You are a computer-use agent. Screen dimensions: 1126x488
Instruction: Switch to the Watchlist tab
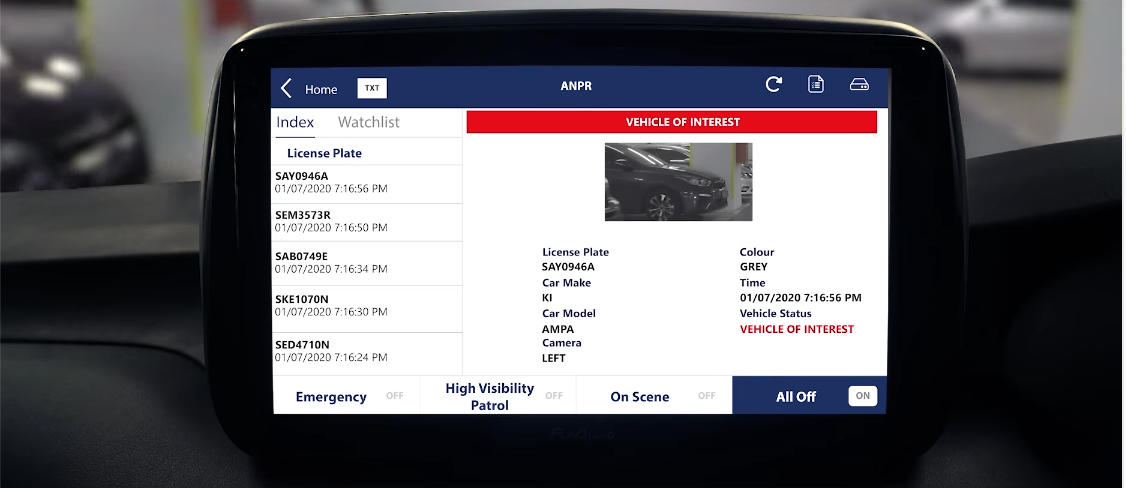click(368, 122)
